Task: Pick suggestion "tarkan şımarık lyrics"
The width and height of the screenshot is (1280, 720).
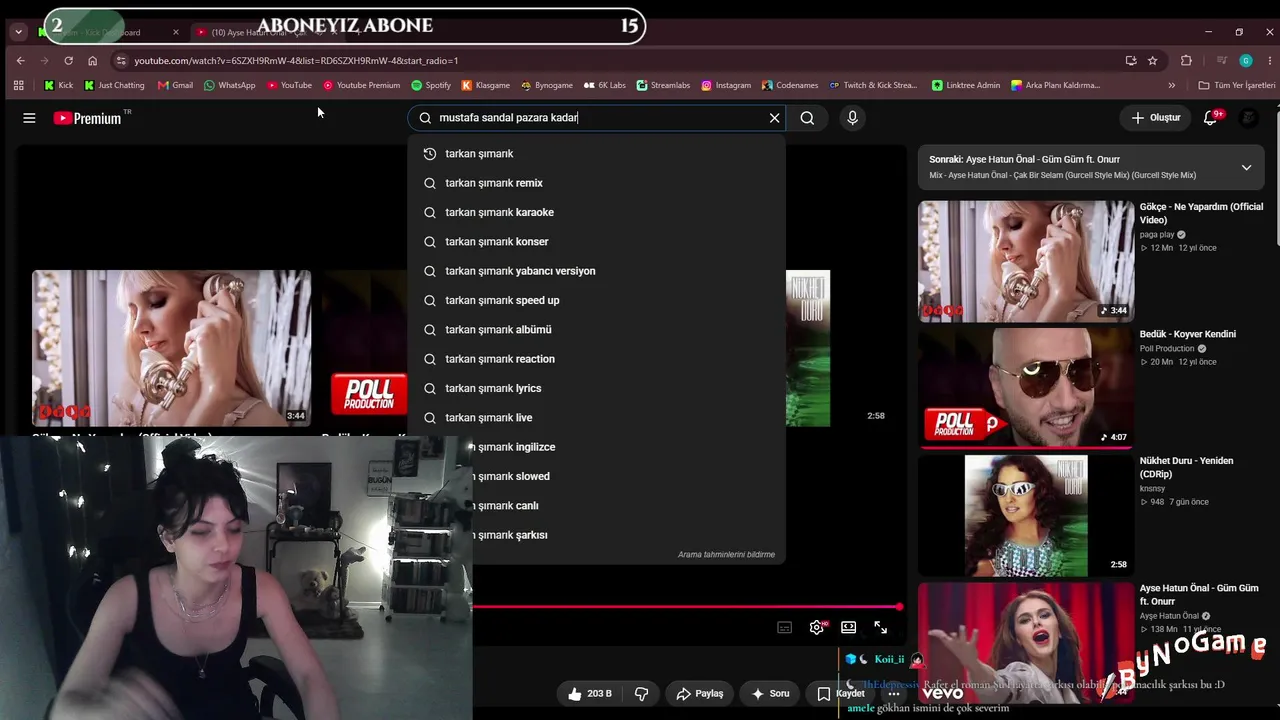Action: (x=596, y=388)
